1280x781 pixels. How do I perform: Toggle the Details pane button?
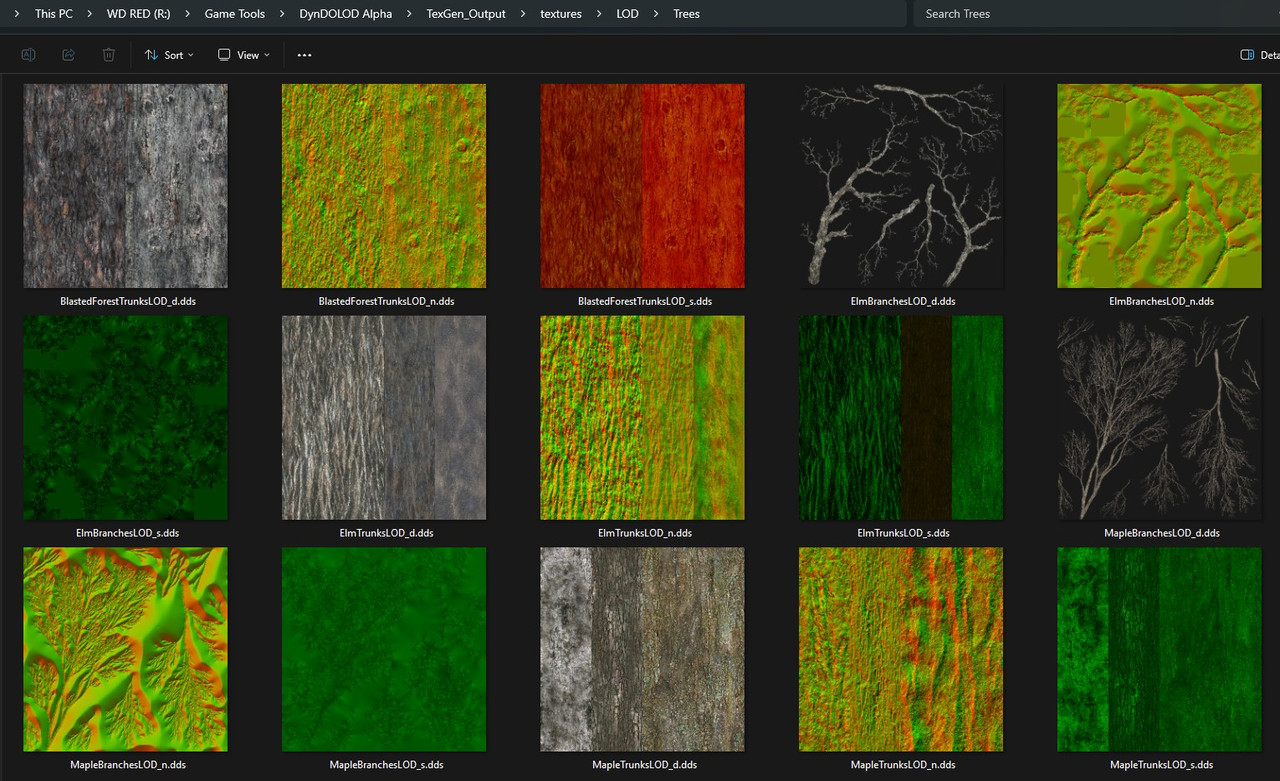click(x=1257, y=55)
